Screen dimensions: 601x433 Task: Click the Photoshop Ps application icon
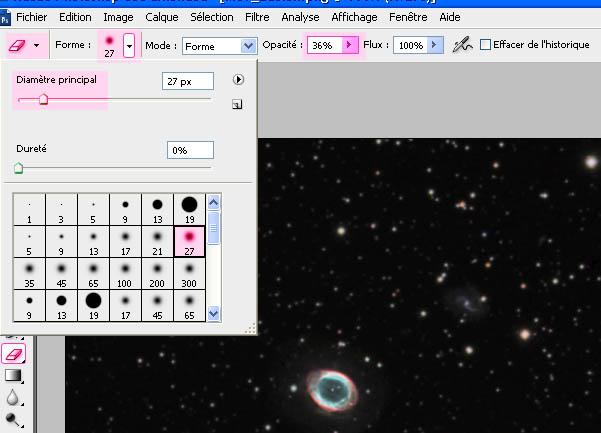[5, 18]
